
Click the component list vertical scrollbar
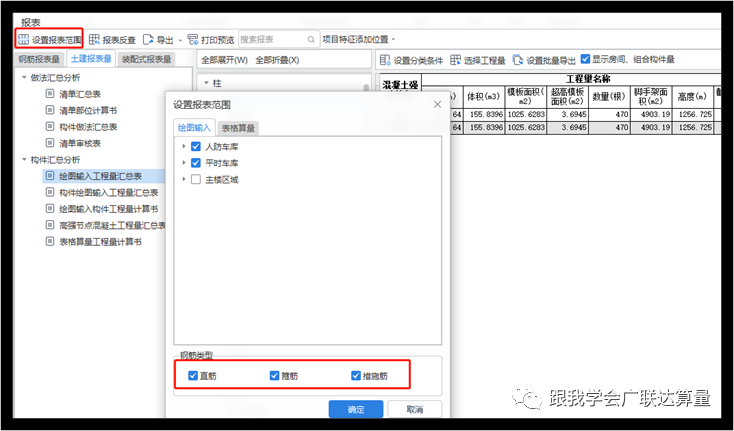pos(366,88)
